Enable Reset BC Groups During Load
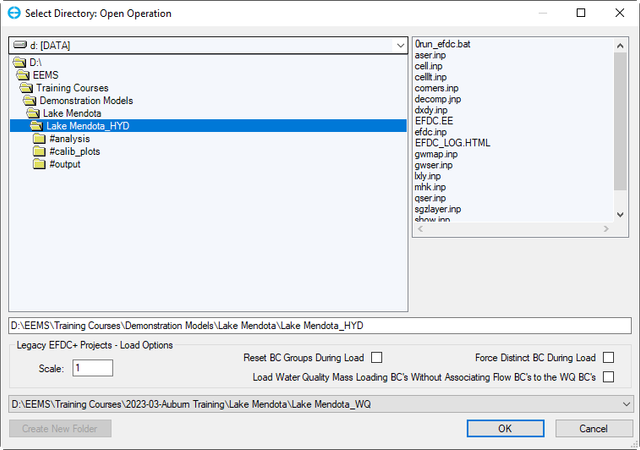Viewport: 640px width, 450px height. tap(376, 358)
